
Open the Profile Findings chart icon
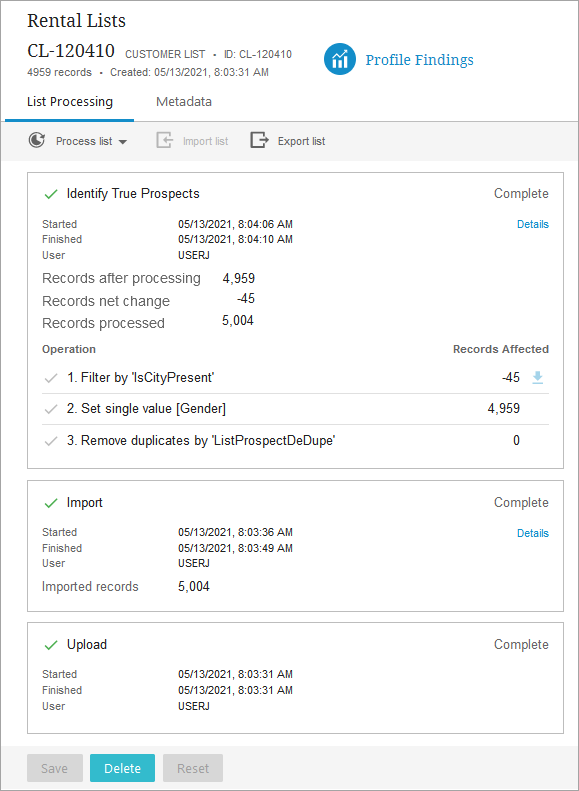[340, 59]
